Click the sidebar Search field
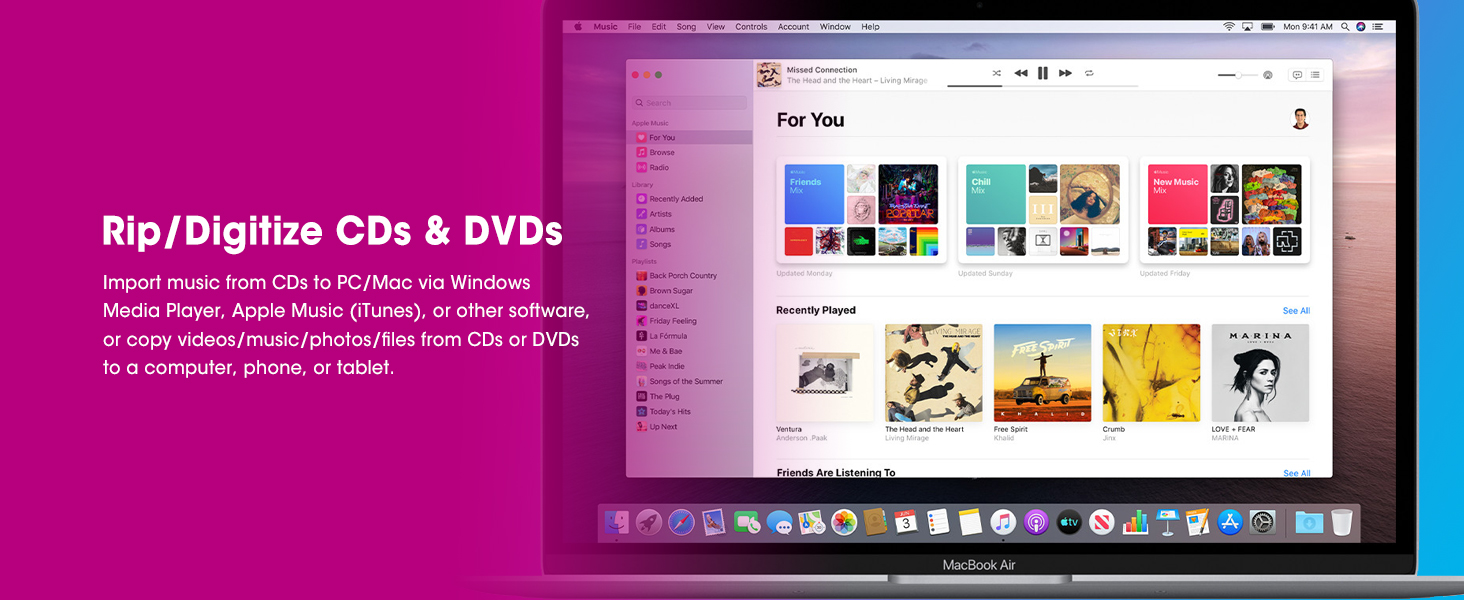 (689, 103)
